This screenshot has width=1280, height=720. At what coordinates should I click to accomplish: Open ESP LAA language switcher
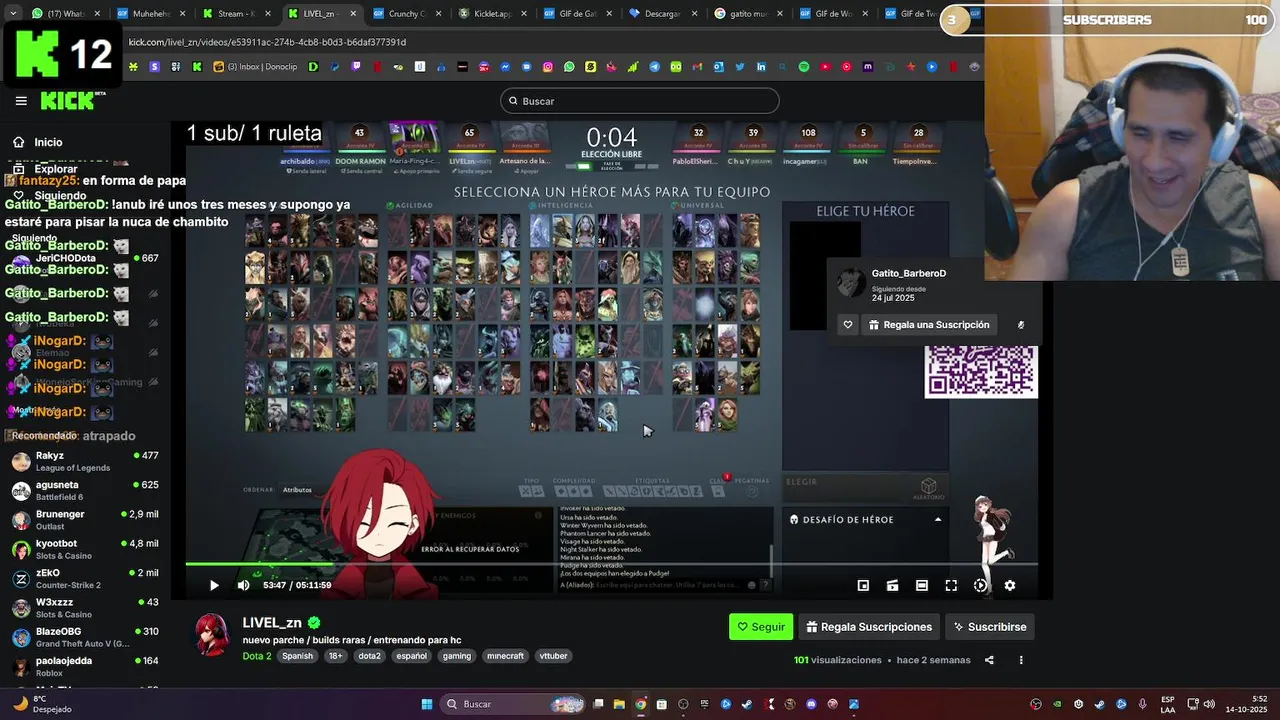[1168, 704]
